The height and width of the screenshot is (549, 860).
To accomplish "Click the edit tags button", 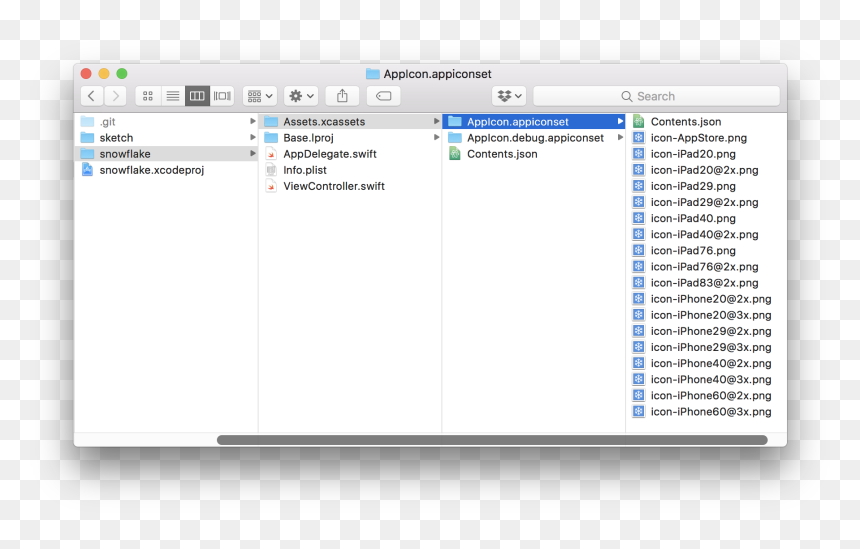I will tap(383, 96).
